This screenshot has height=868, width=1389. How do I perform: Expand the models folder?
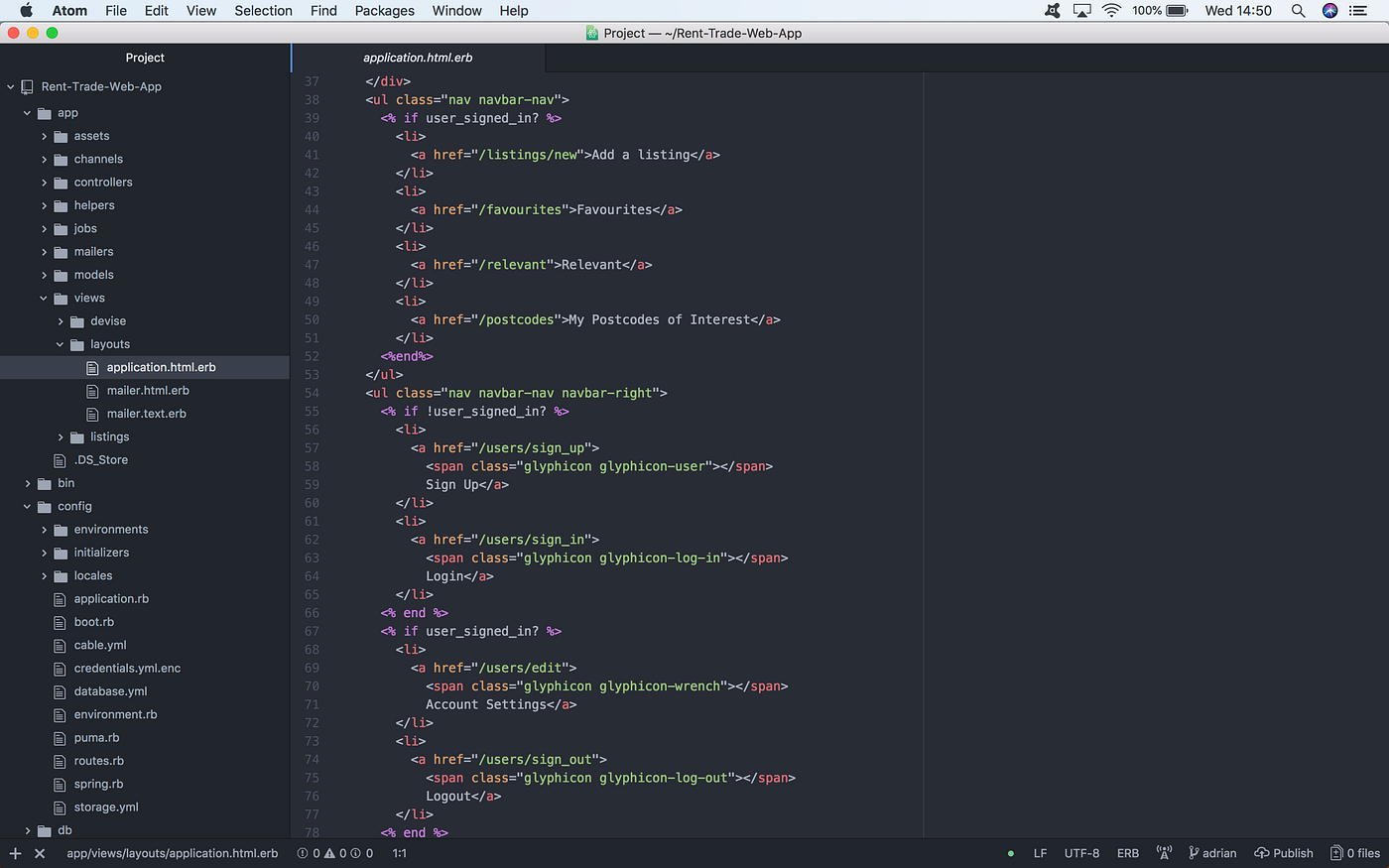coord(45,275)
